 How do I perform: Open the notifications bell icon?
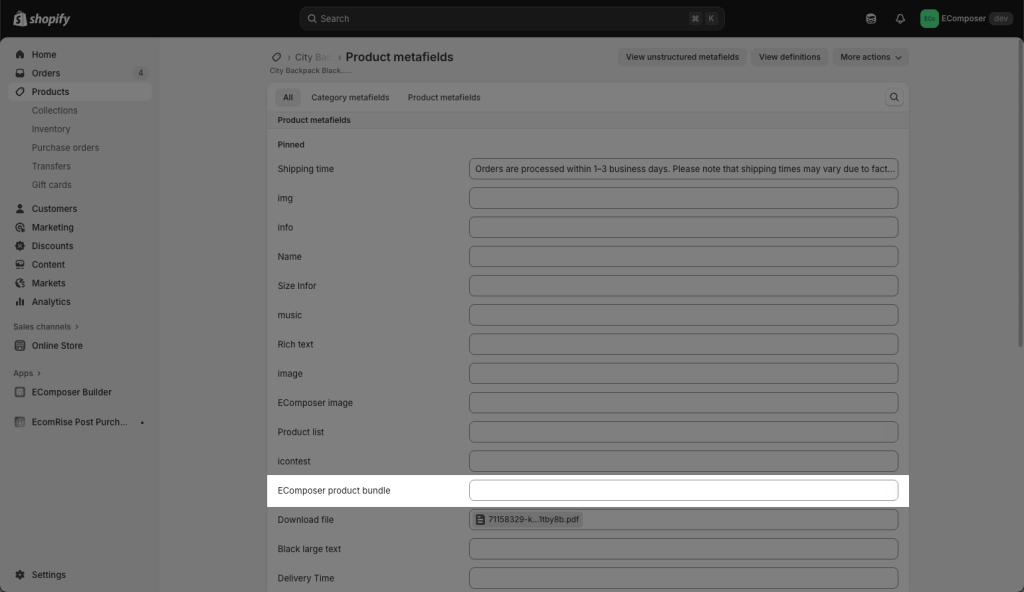pyautogui.click(x=900, y=19)
